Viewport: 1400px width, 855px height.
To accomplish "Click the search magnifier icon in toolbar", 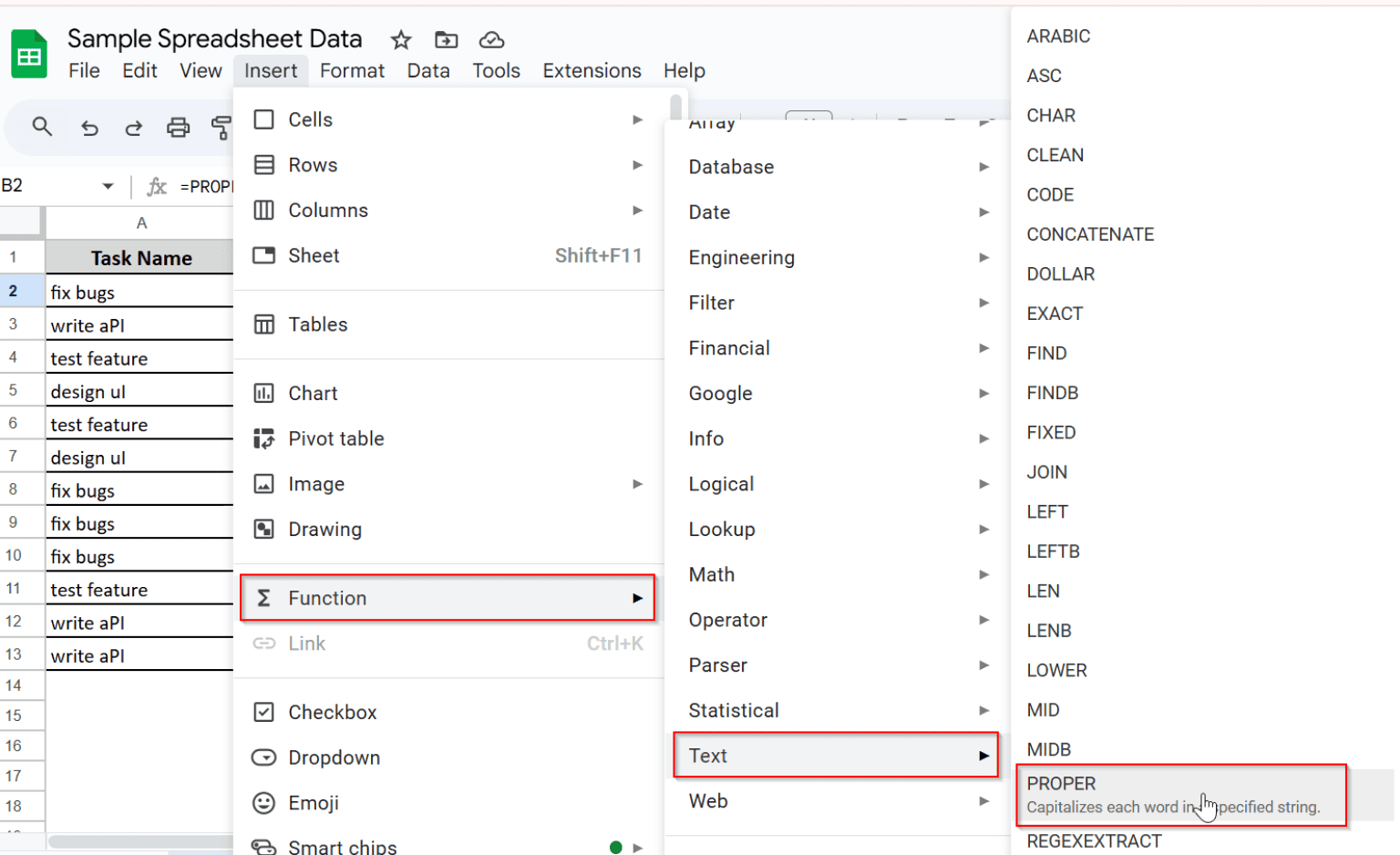I will pos(42,127).
